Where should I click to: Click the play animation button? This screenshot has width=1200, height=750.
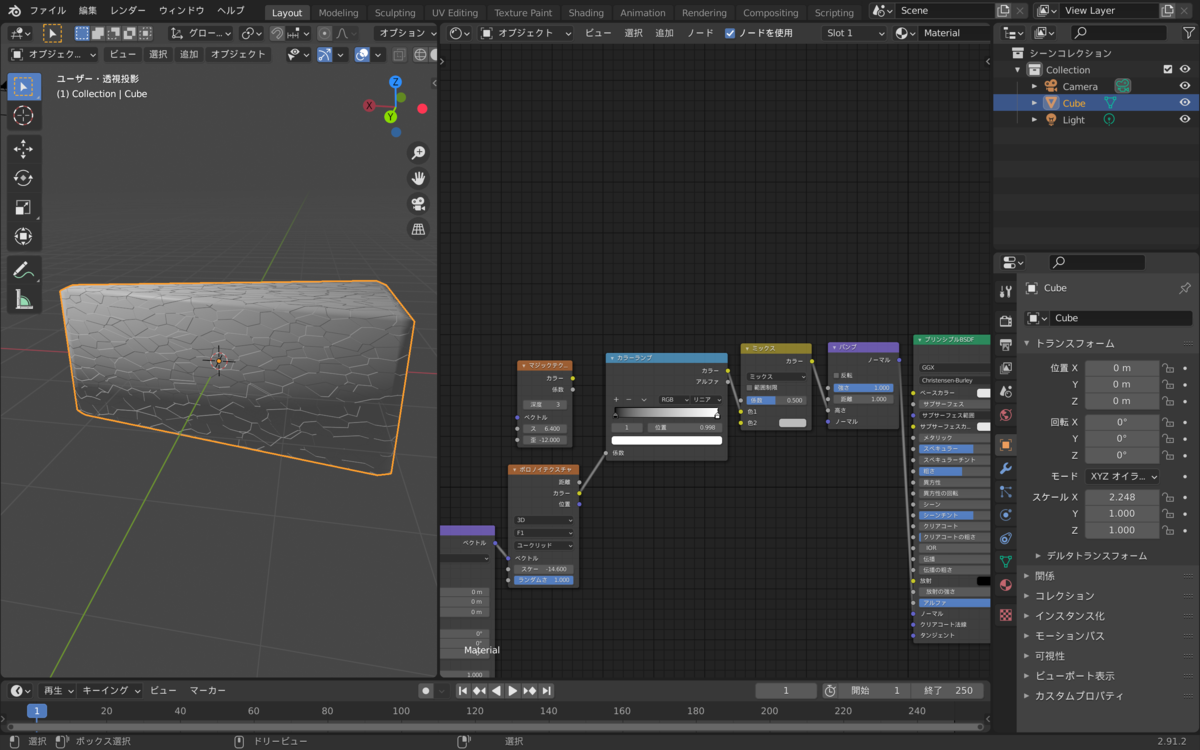[513, 690]
